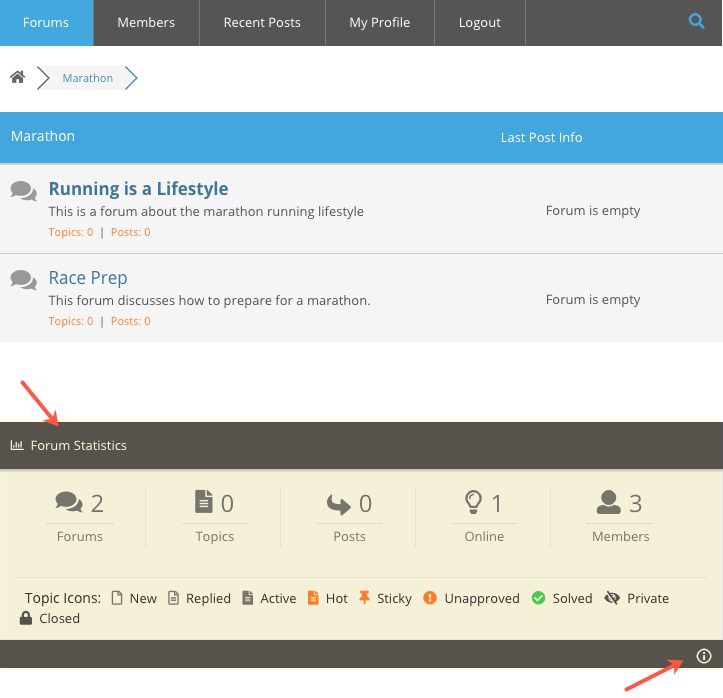Log out using the Logout menu item
The image size is (723, 698).
pos(479,22)
